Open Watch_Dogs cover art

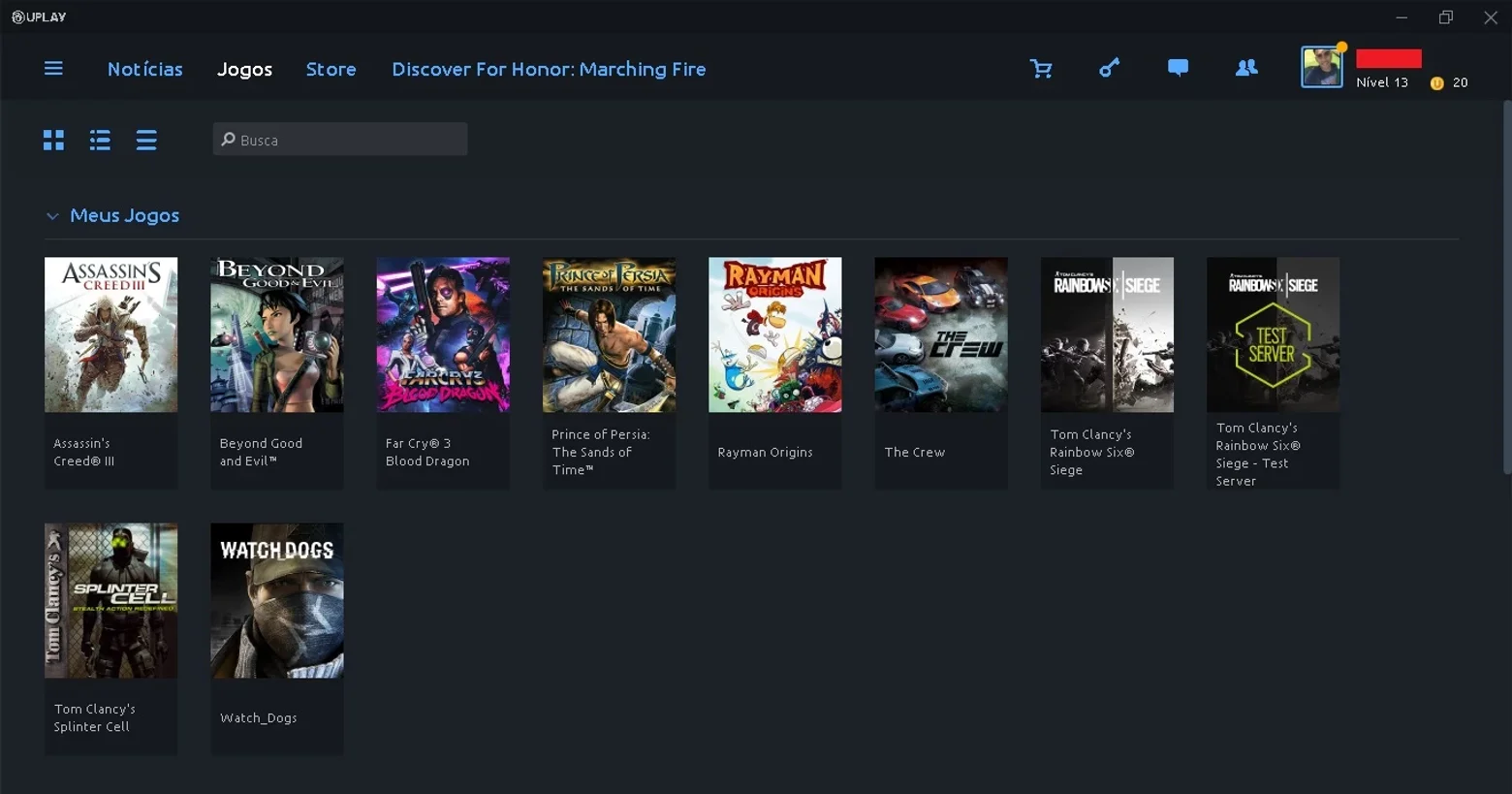pos(276,600)
